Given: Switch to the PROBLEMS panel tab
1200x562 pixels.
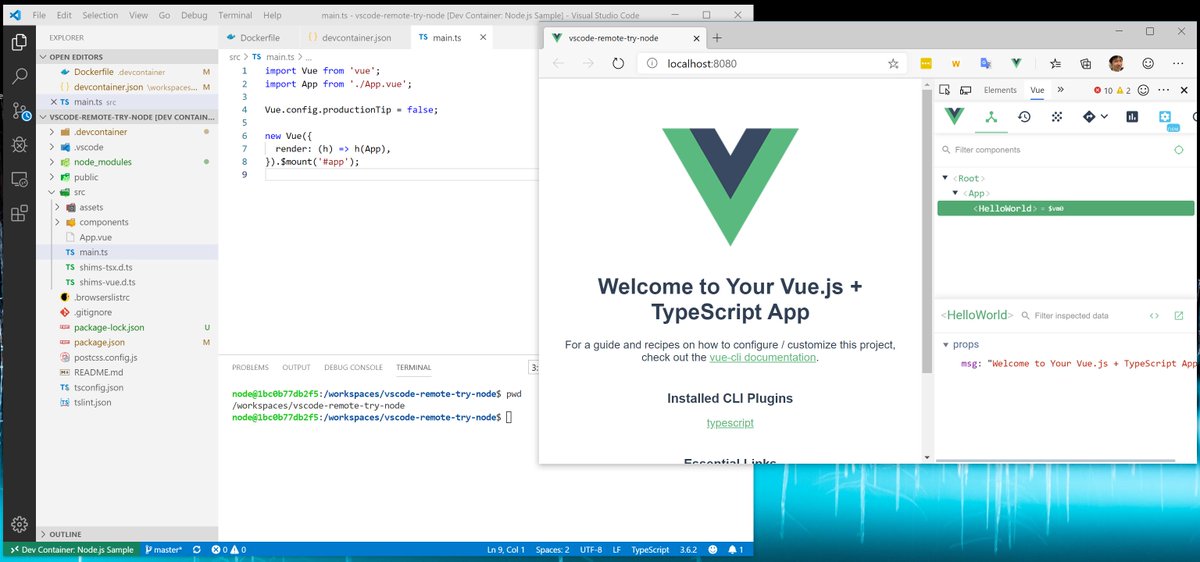Looking at the screenshot, I should 250,368.
